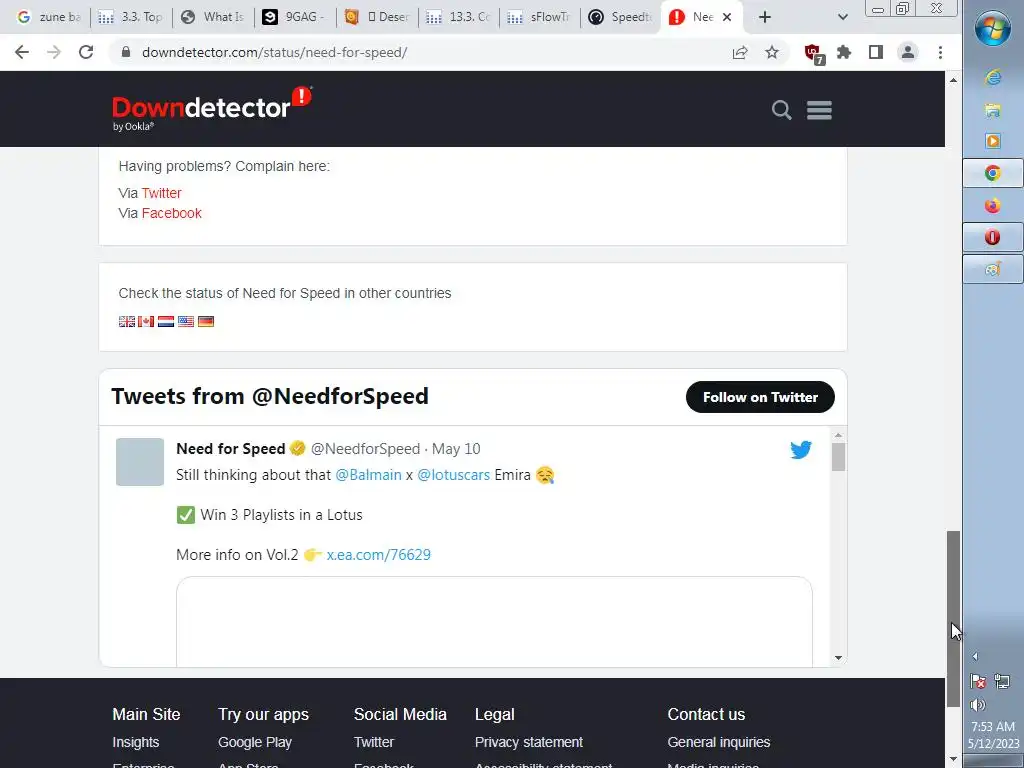
Task: Click tweet widget scroll down arrow
Action: point(839,658)
